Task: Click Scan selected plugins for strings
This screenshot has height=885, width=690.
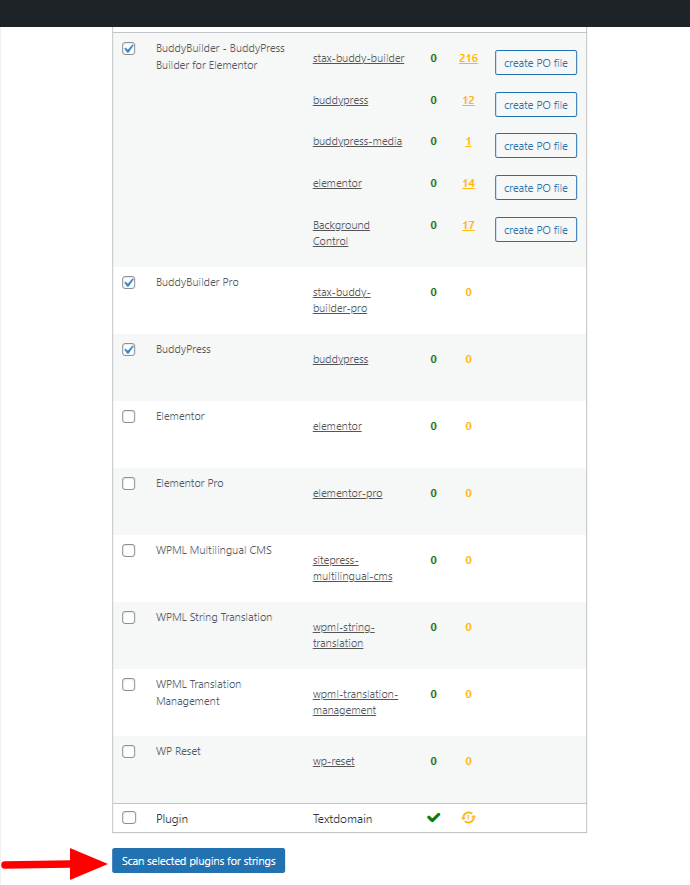Action: [199, 861]
